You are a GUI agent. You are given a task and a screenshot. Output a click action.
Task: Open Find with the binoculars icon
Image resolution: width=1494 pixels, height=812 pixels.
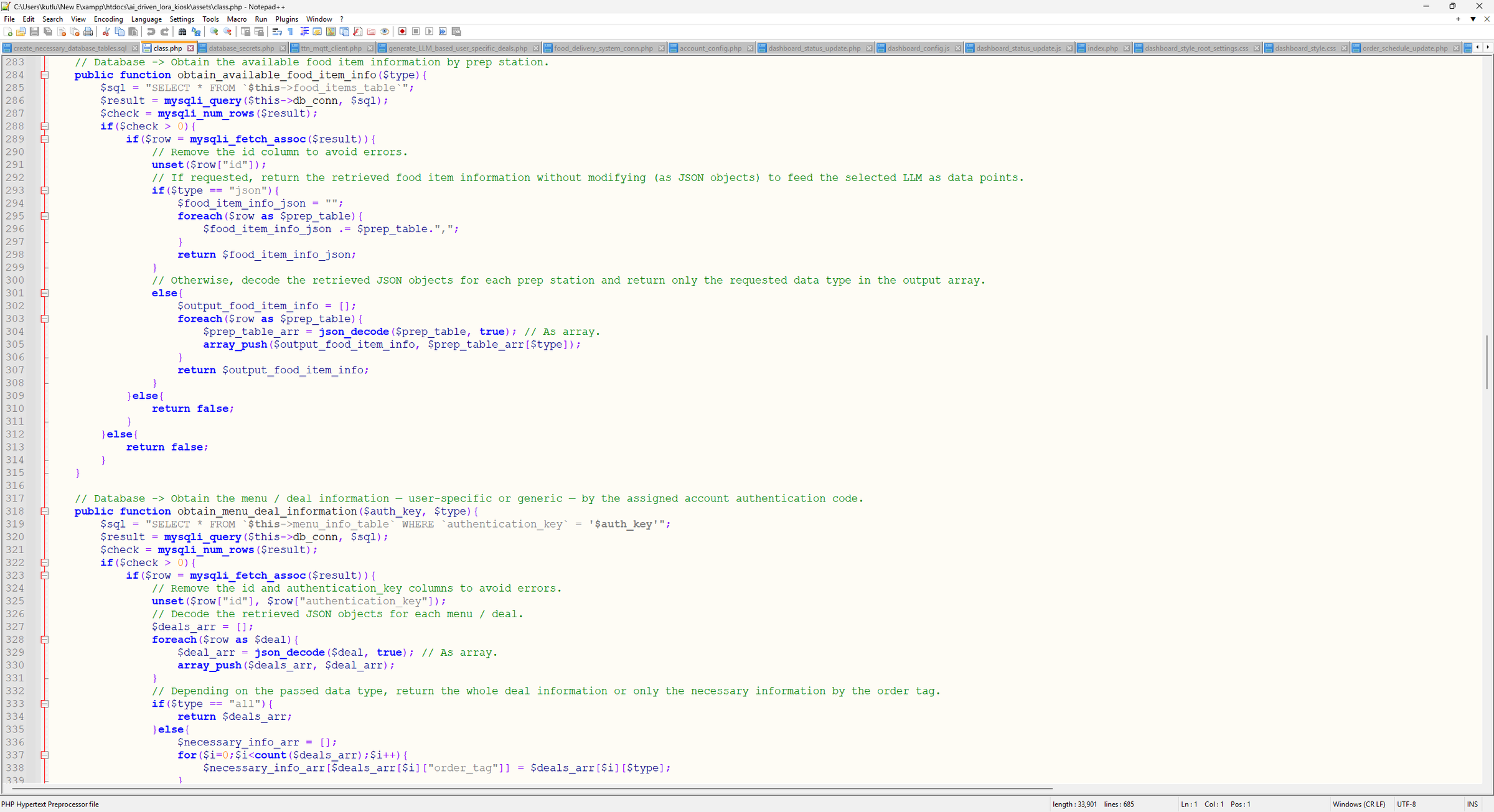[182, 32]
